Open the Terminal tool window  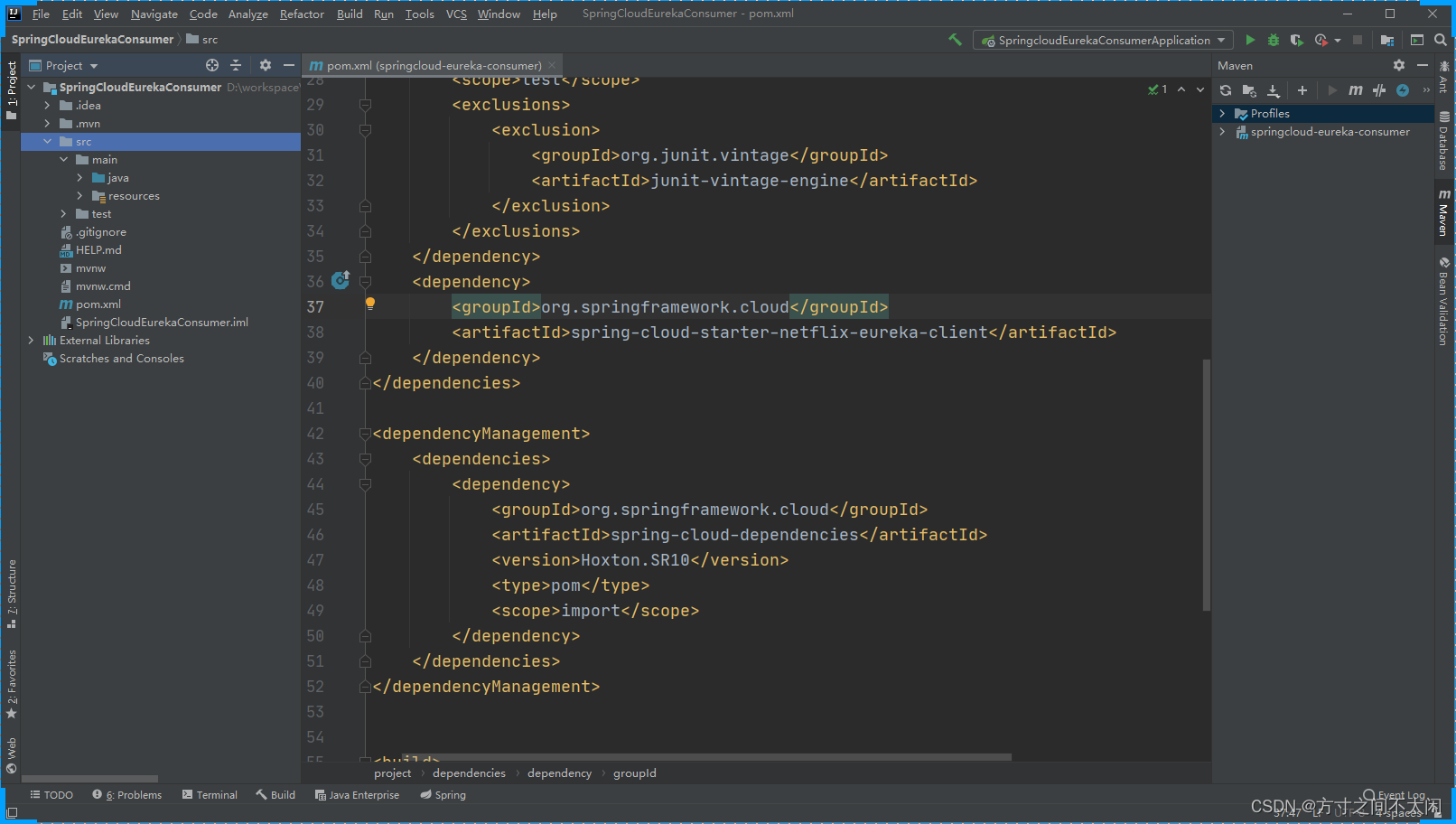coord(210,795)
